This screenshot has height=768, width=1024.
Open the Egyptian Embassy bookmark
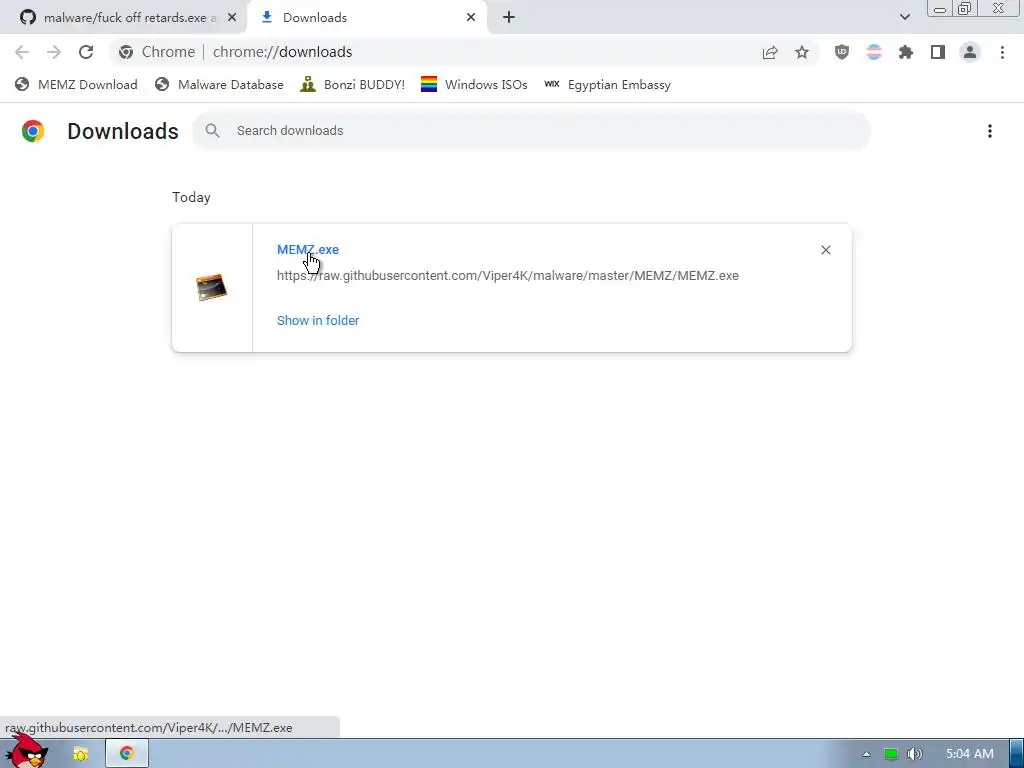point(607,85)
